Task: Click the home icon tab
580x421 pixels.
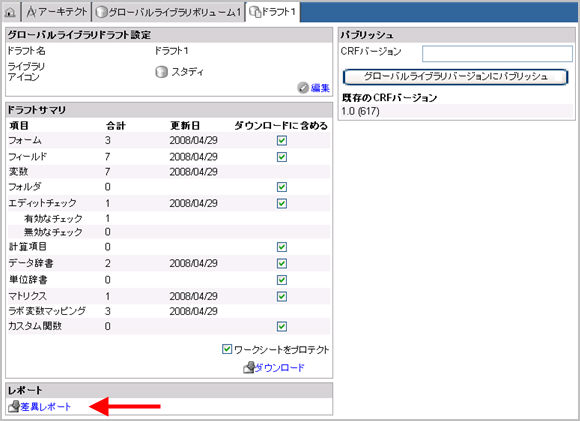Action: pos(10,12)
